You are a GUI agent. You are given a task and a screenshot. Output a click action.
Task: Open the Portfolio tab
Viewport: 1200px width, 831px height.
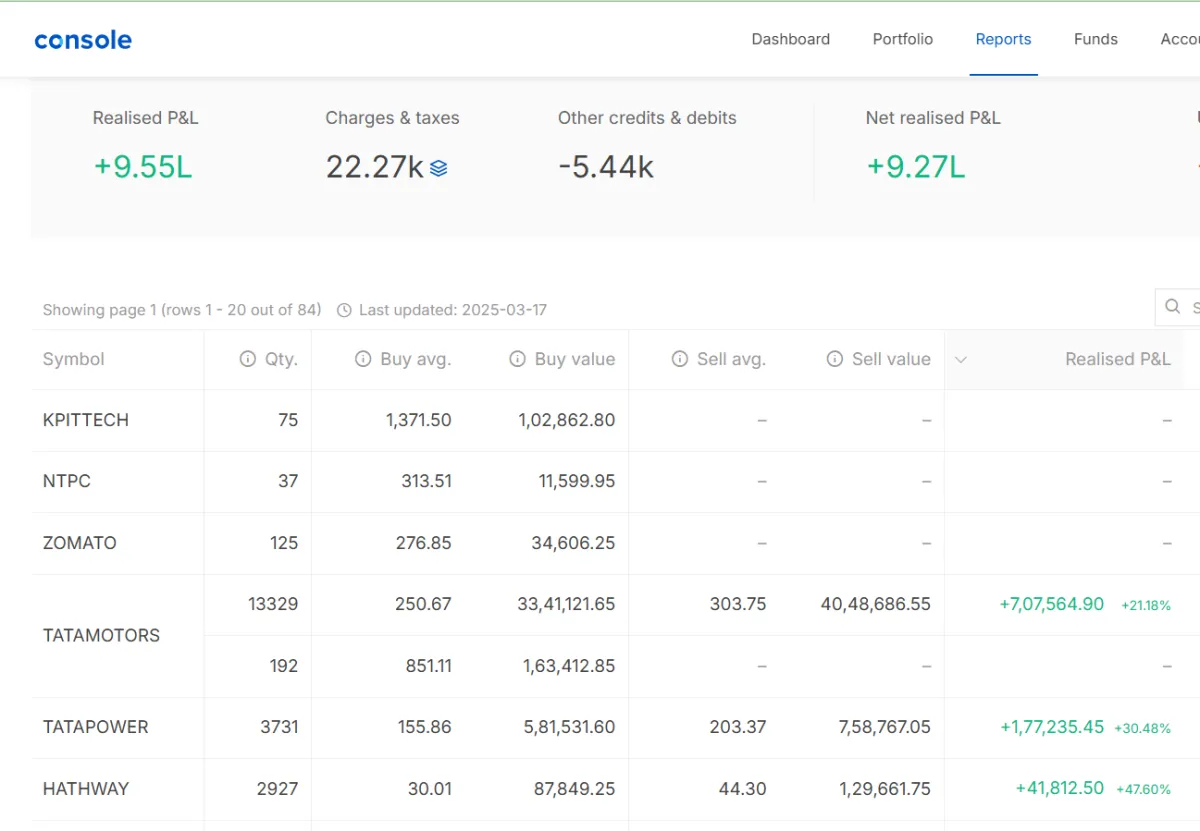[x=903, y=39]
